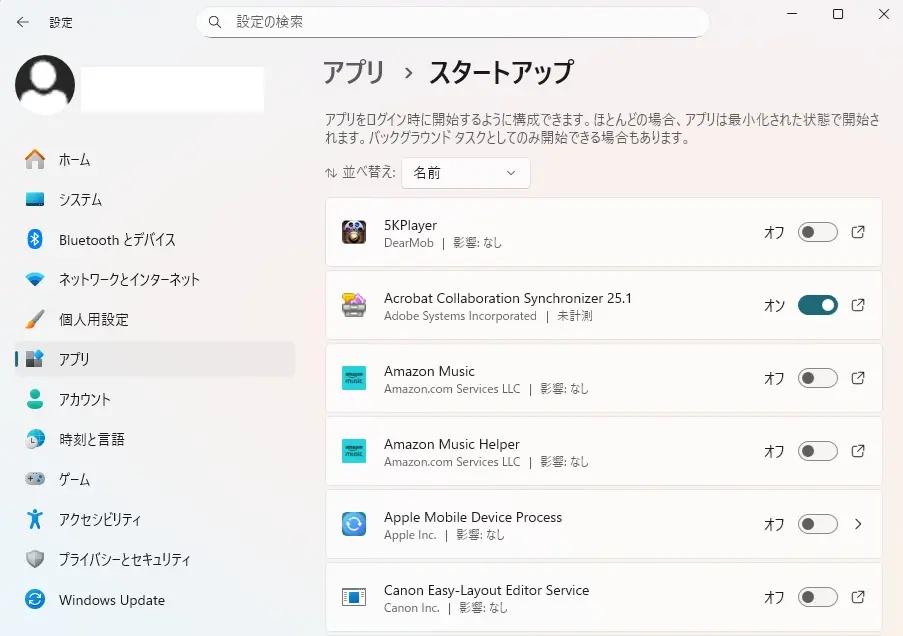Click the Apple Mobile Device Process icon
903x636 pixels.
pyautogui.click(x=358, y=524)
